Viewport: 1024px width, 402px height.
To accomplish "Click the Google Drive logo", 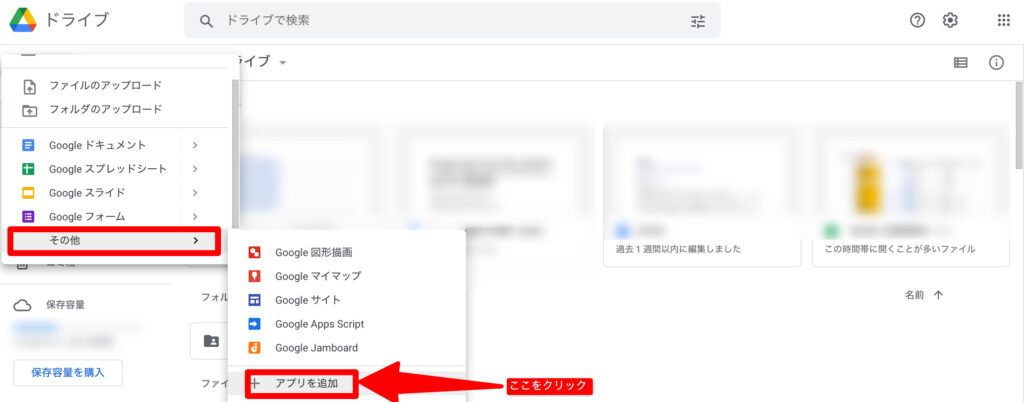I will pyautogui.click(x=23, y=20).
